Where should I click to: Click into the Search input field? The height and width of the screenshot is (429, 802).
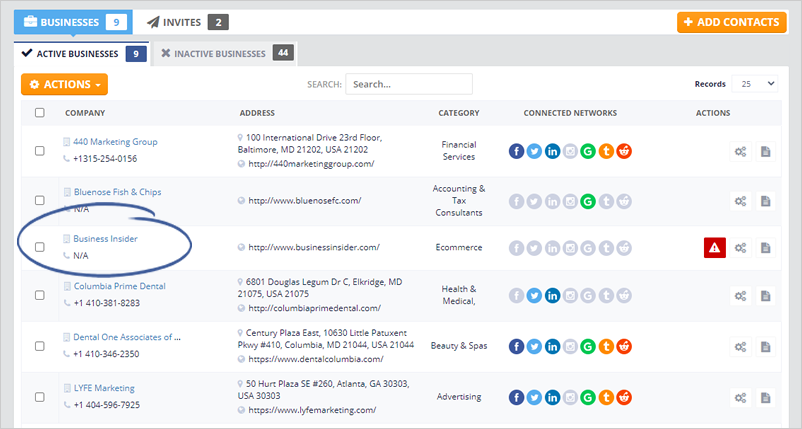[x=408, y=84]
